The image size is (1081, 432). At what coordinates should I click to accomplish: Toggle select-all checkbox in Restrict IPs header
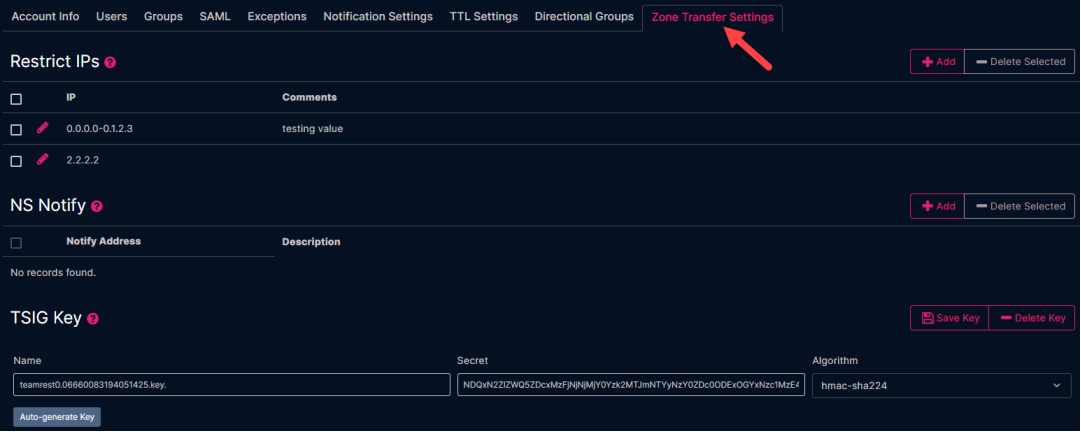click(16, 99)
